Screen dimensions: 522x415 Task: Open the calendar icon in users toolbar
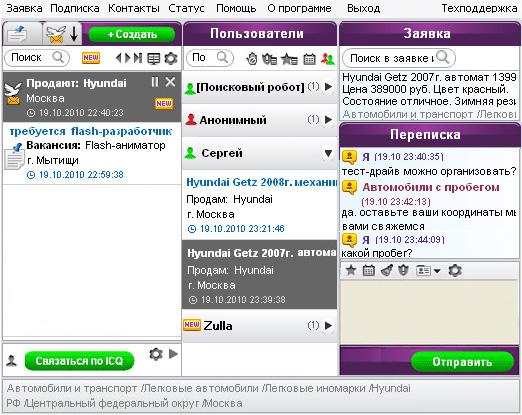(309, 59)
